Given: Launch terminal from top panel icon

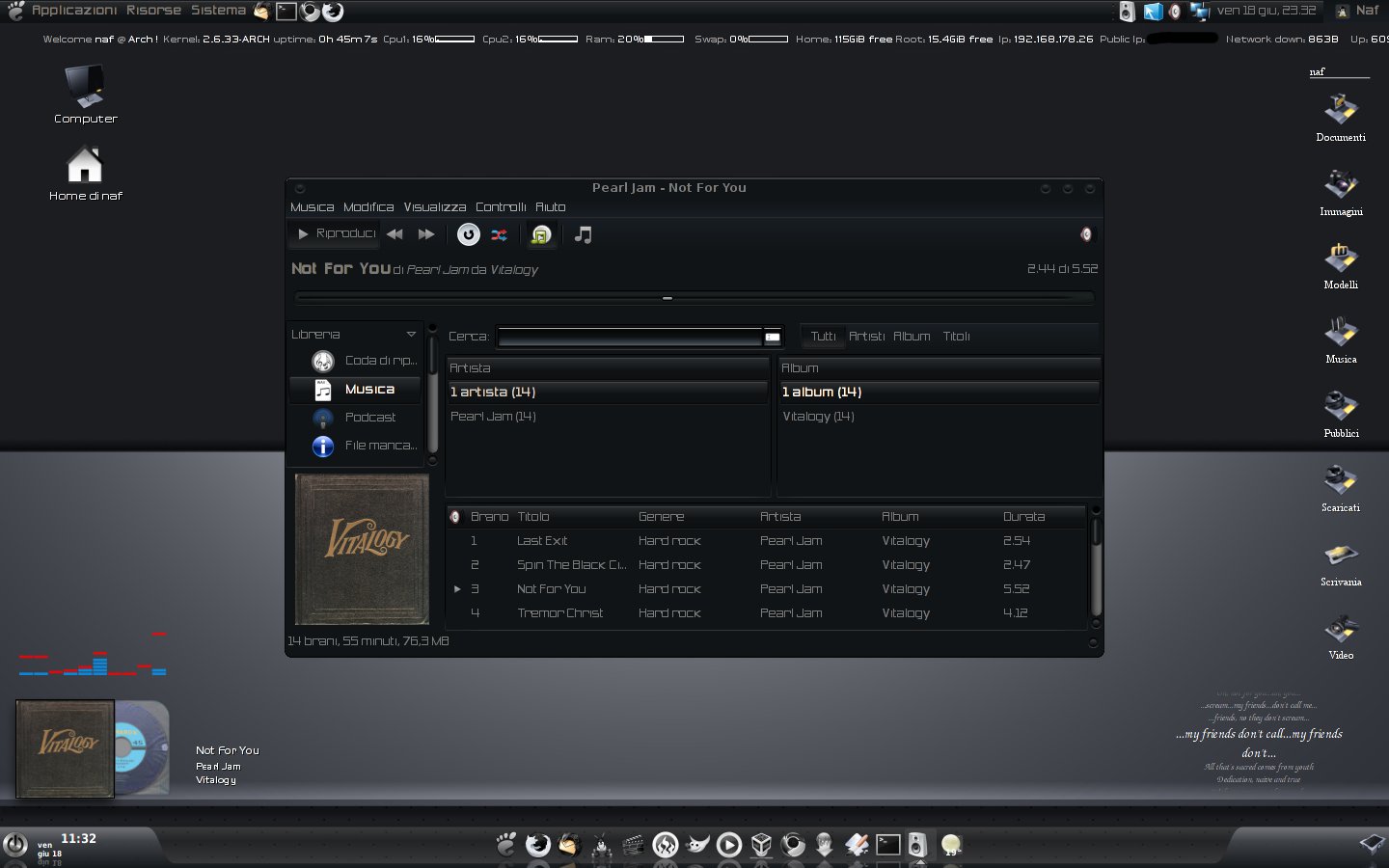Looking at the screenshot, I should pyautogui.click(x=286, y=12).
